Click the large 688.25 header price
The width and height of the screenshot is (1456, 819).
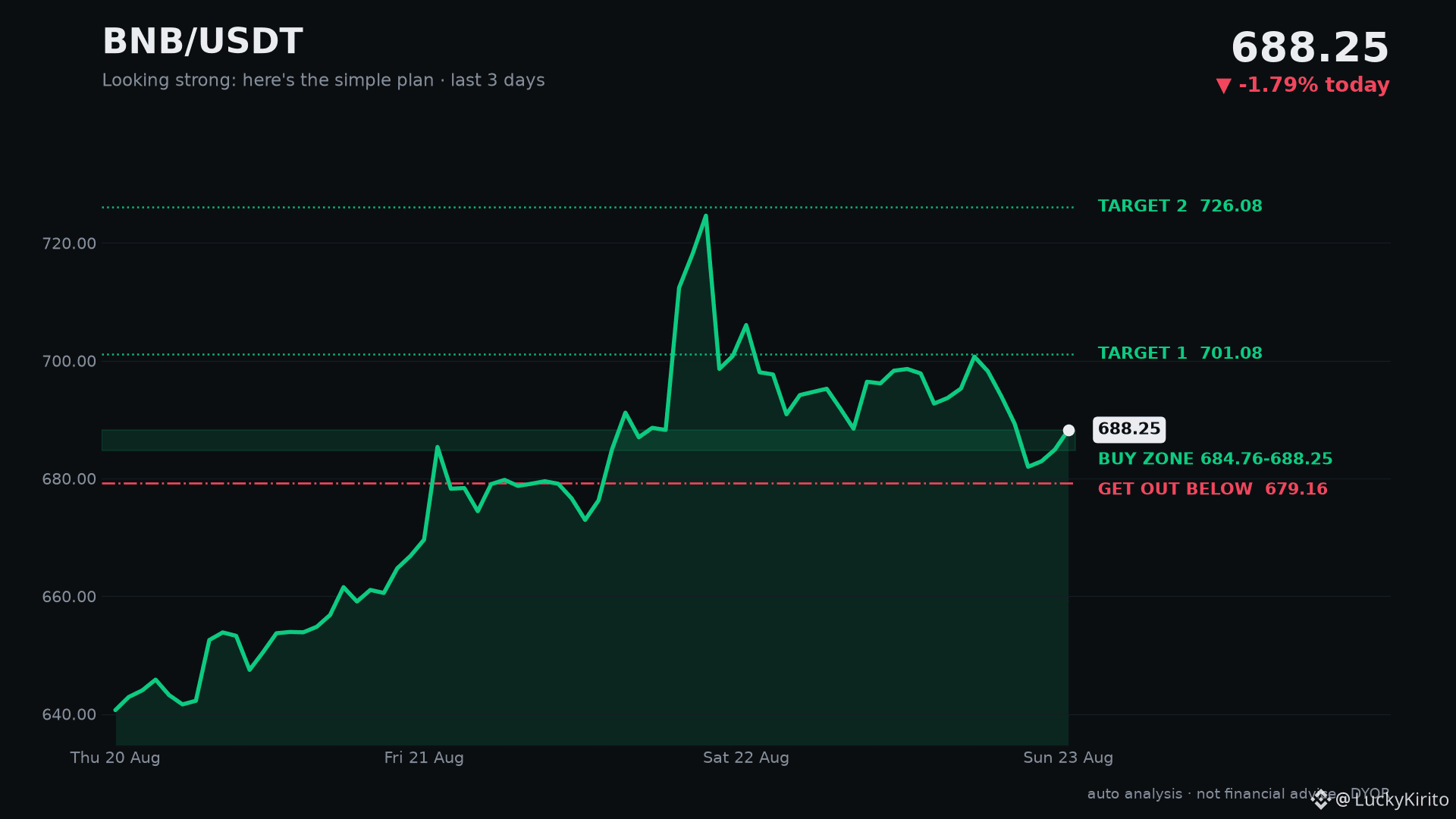[x=1310, y=48]
